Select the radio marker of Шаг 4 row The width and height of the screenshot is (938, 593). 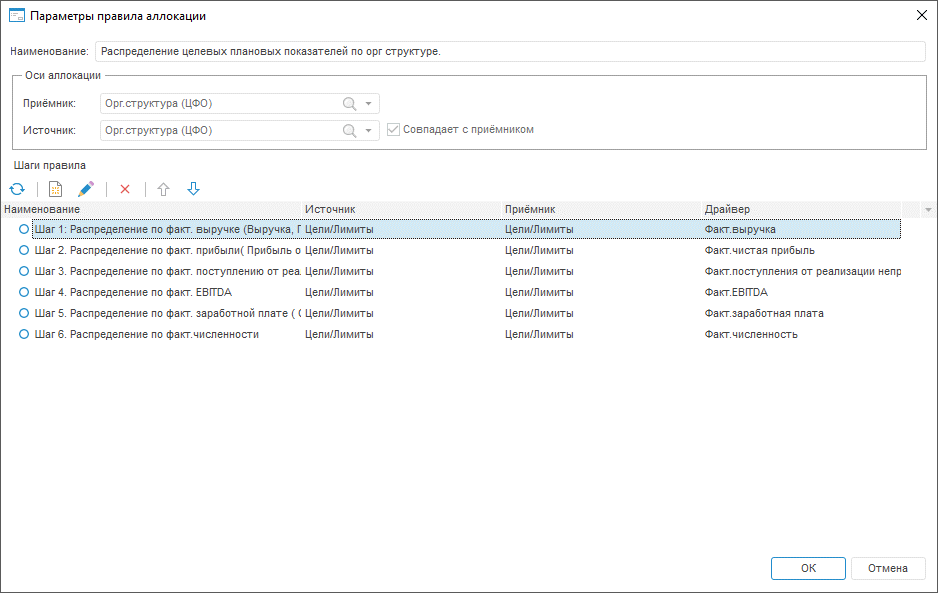point(24,293)
